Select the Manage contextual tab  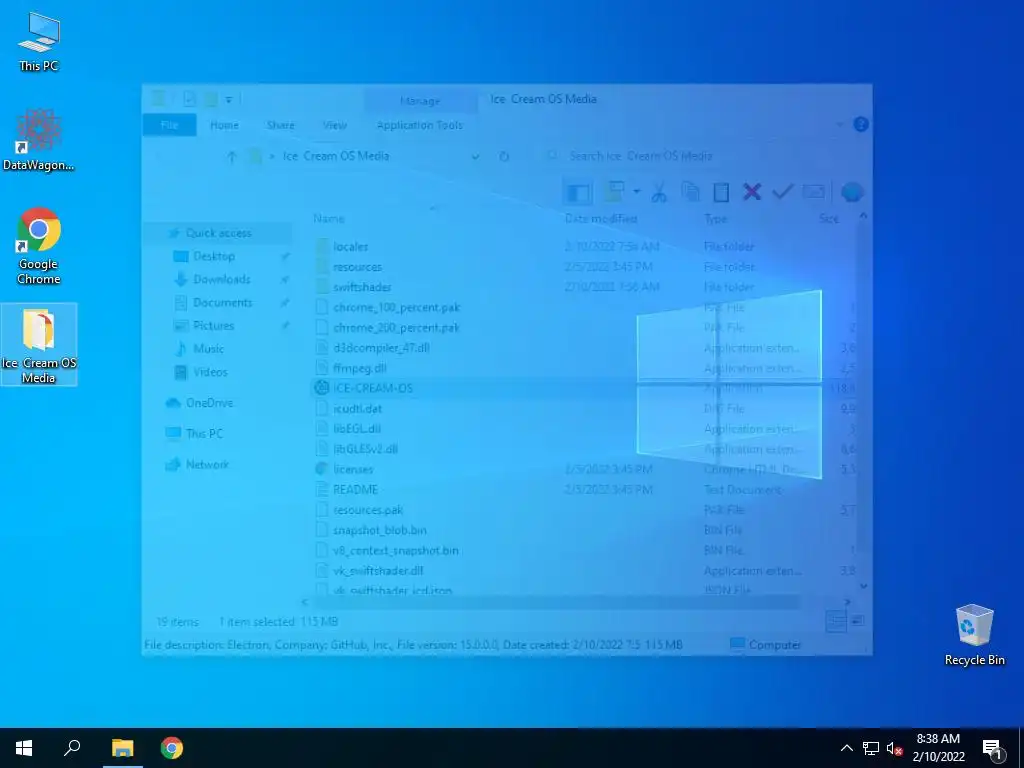tap(420, 101)
